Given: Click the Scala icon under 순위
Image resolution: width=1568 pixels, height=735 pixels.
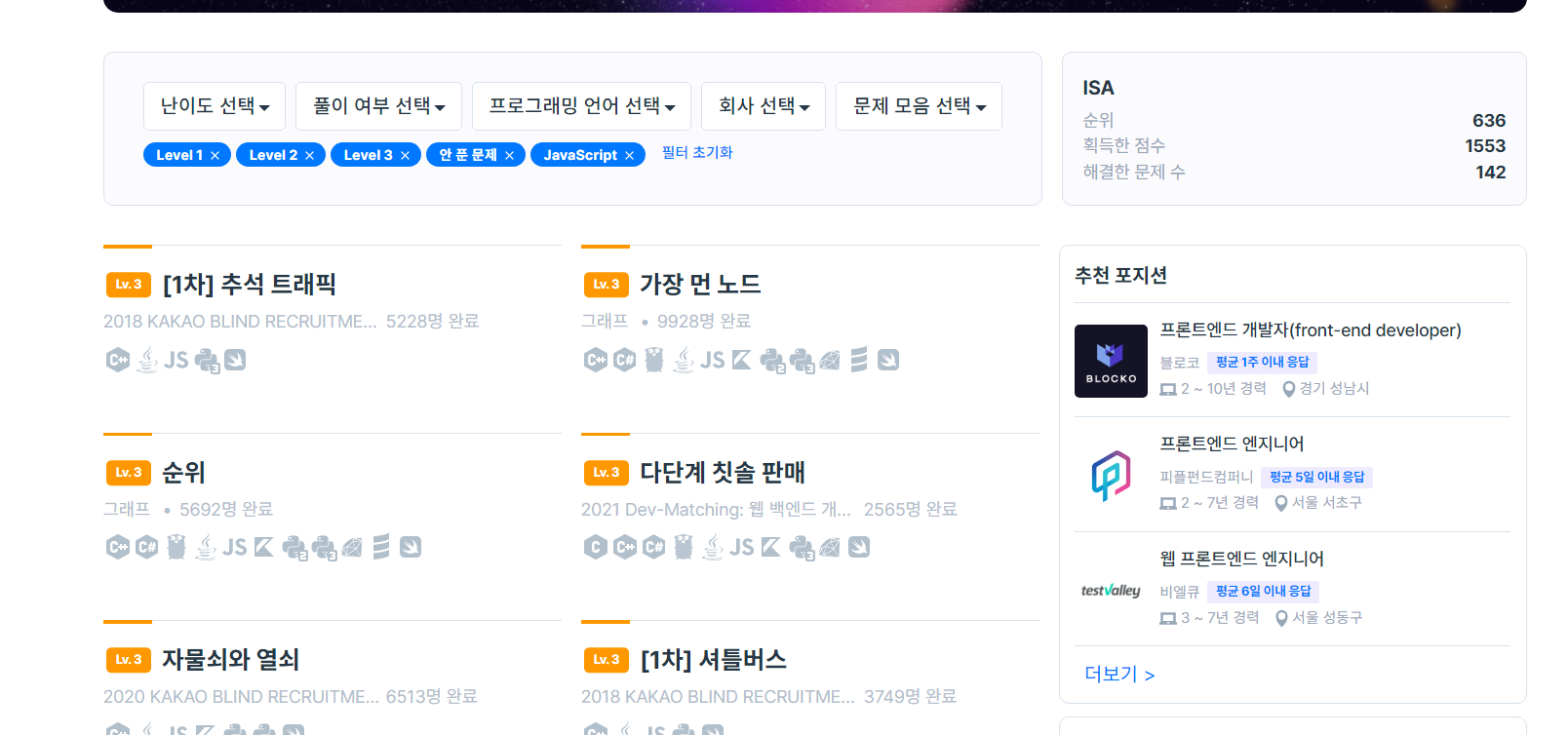Looking at the screenshot, I should [x=381, y=547].
